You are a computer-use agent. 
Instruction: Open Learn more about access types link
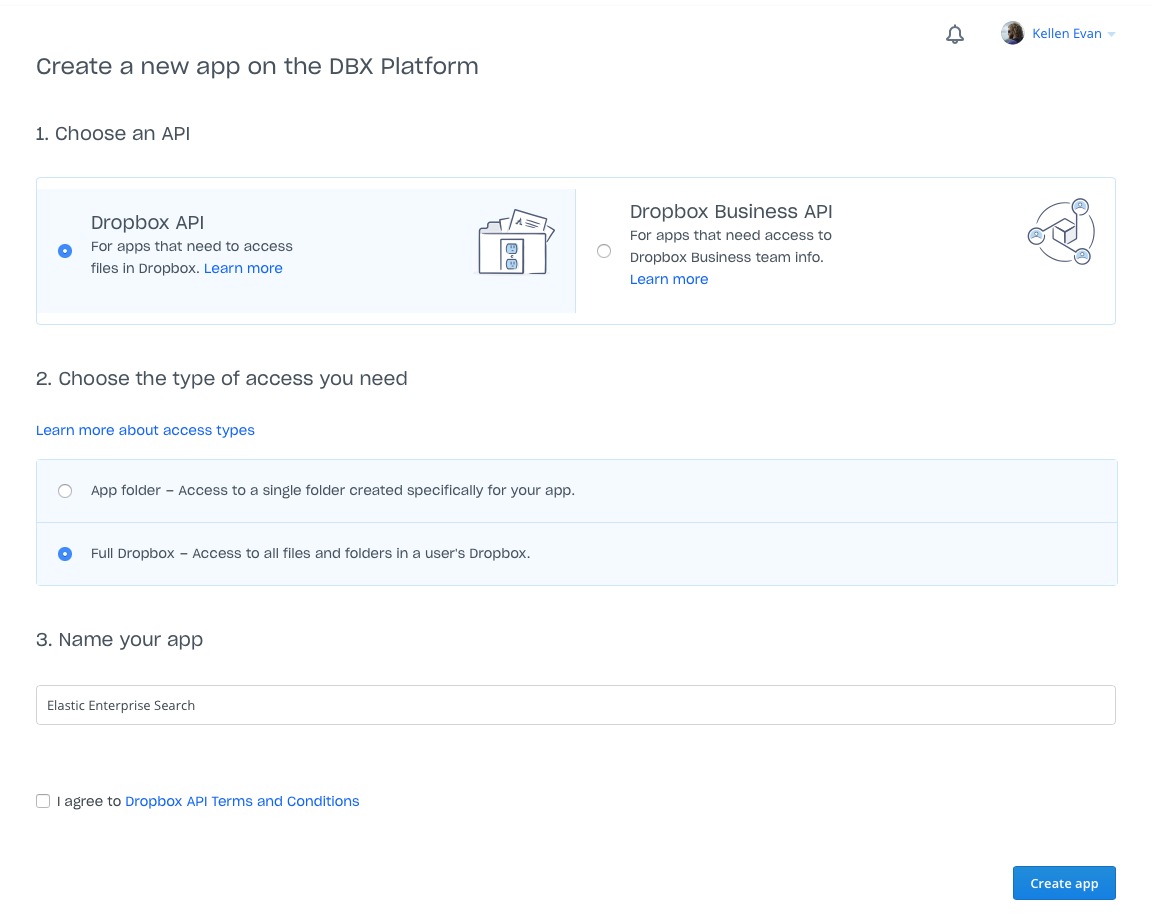coord(145,430)
